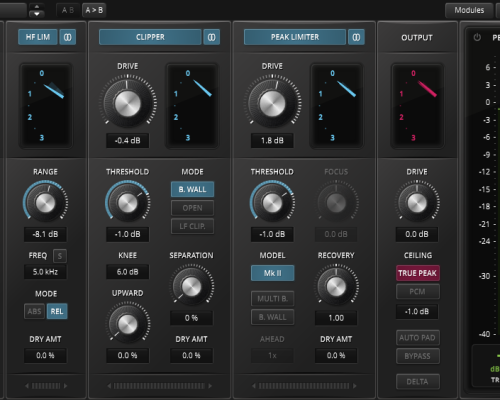The width and height of the screenshot is (500, 400).
Task: Click the Clipper THRESHOLD knob
Action: tap(128, 203)
